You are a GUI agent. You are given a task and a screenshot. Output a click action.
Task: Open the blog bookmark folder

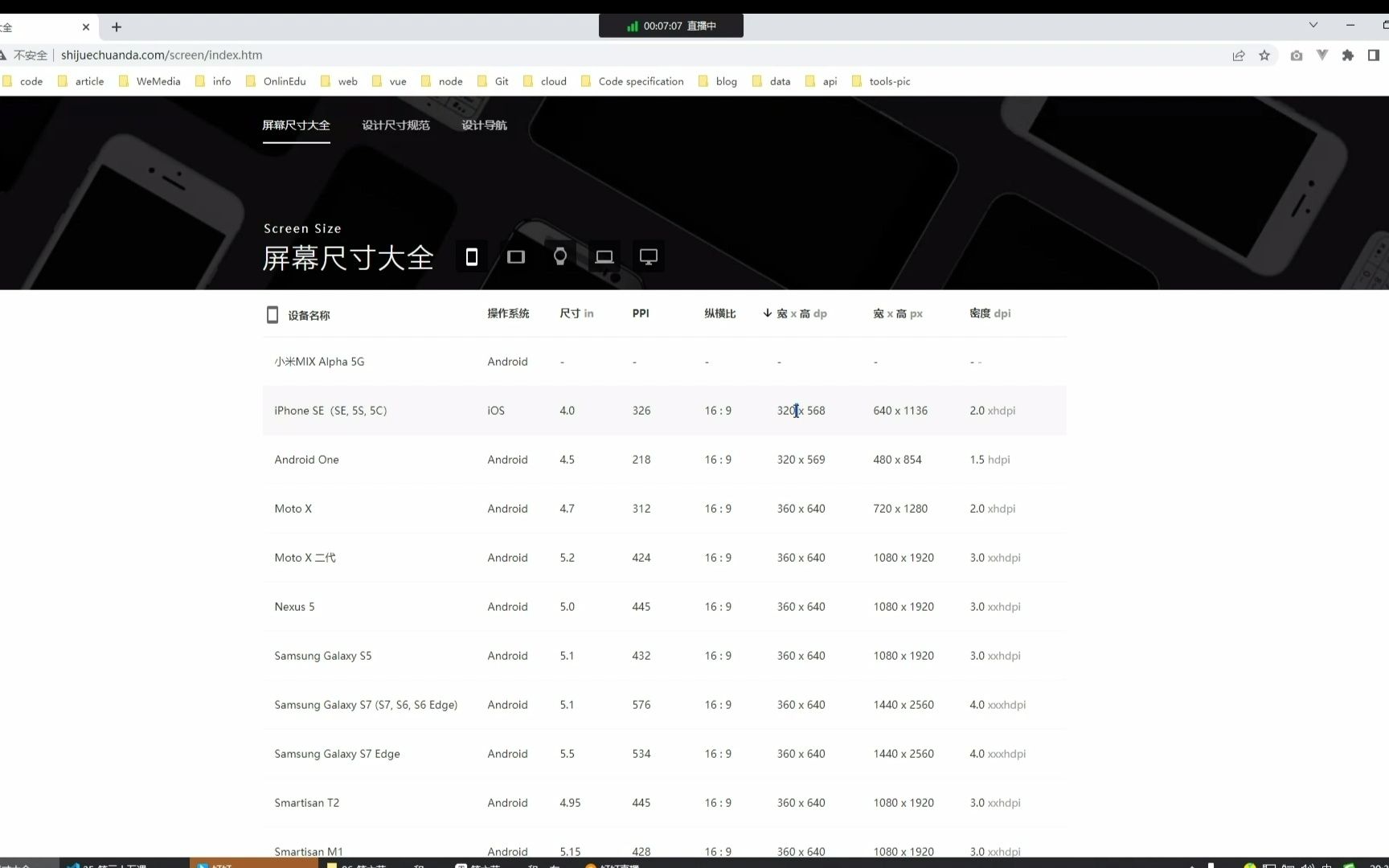pos(718,81)
